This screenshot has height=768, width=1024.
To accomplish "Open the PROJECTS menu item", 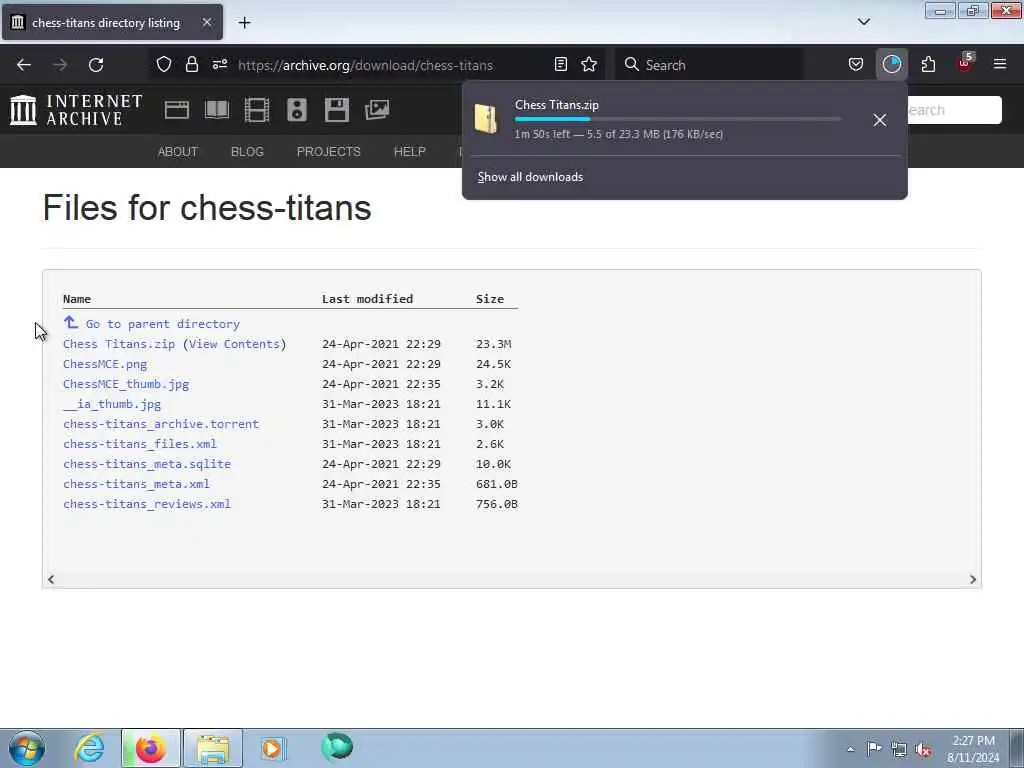I will pyautogui.click(x=328, y=152).
